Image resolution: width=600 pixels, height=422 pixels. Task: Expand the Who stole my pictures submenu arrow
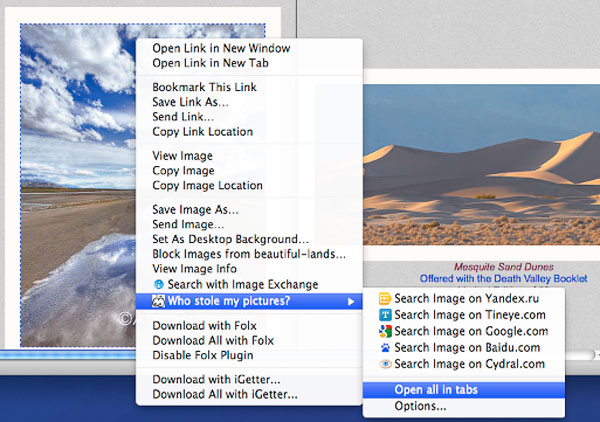[350, 302]
